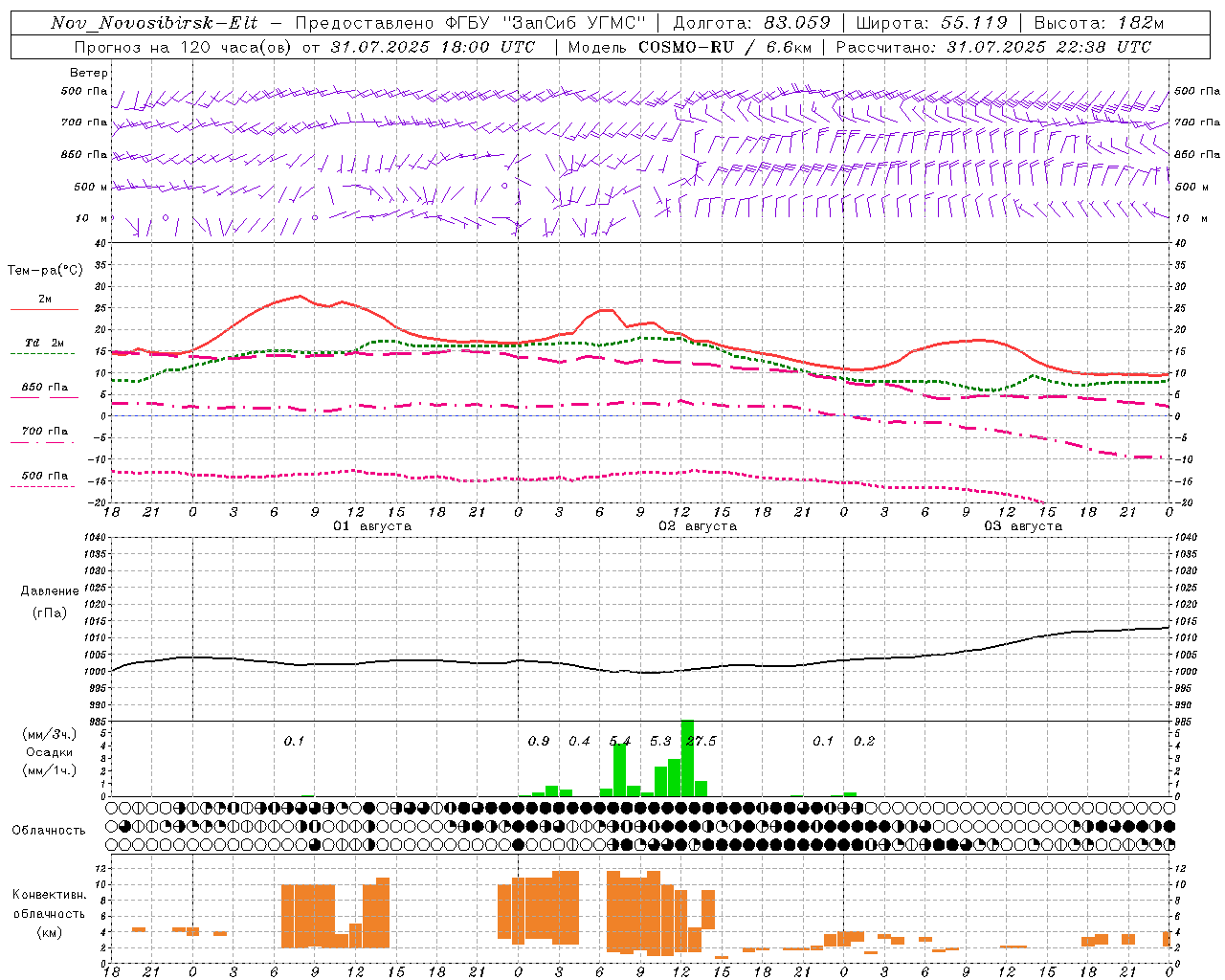This screenshot has height=980, width=1225.
Task: Click the 'Давление' pressure panel label
Action: click(50, 591)
